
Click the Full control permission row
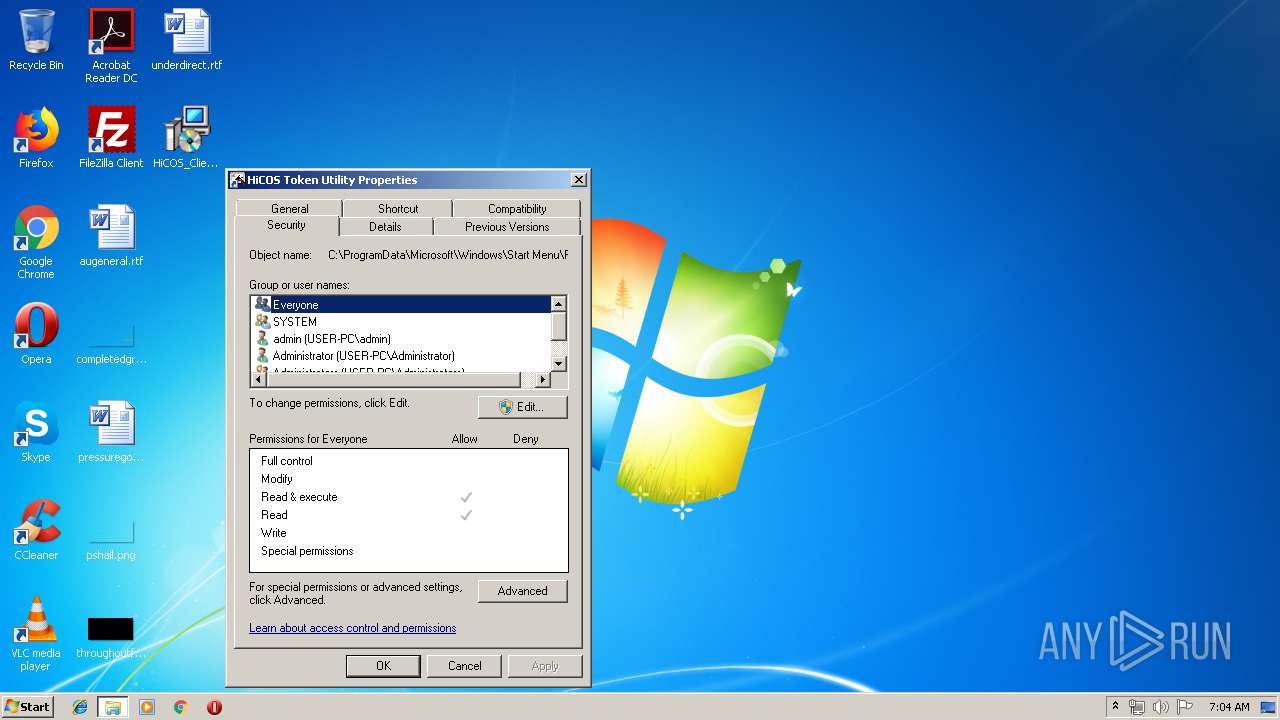408,461
